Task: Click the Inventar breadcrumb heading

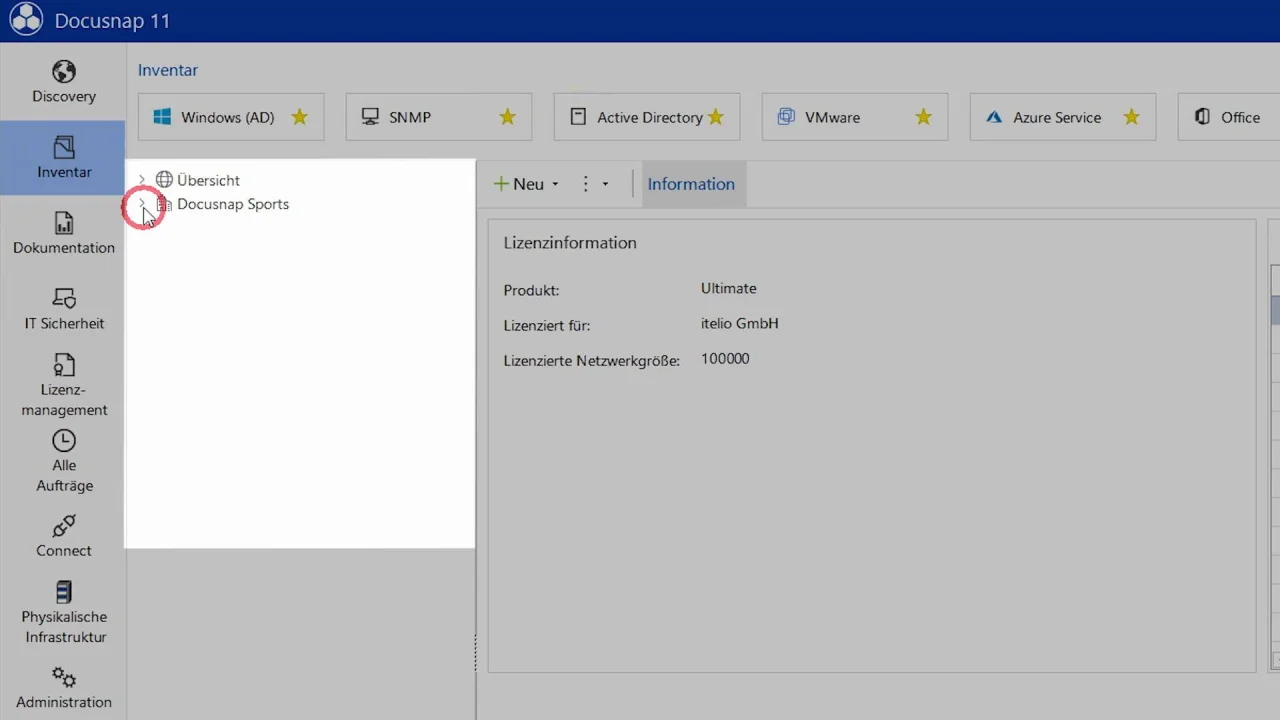Action: tap(168, 70)
